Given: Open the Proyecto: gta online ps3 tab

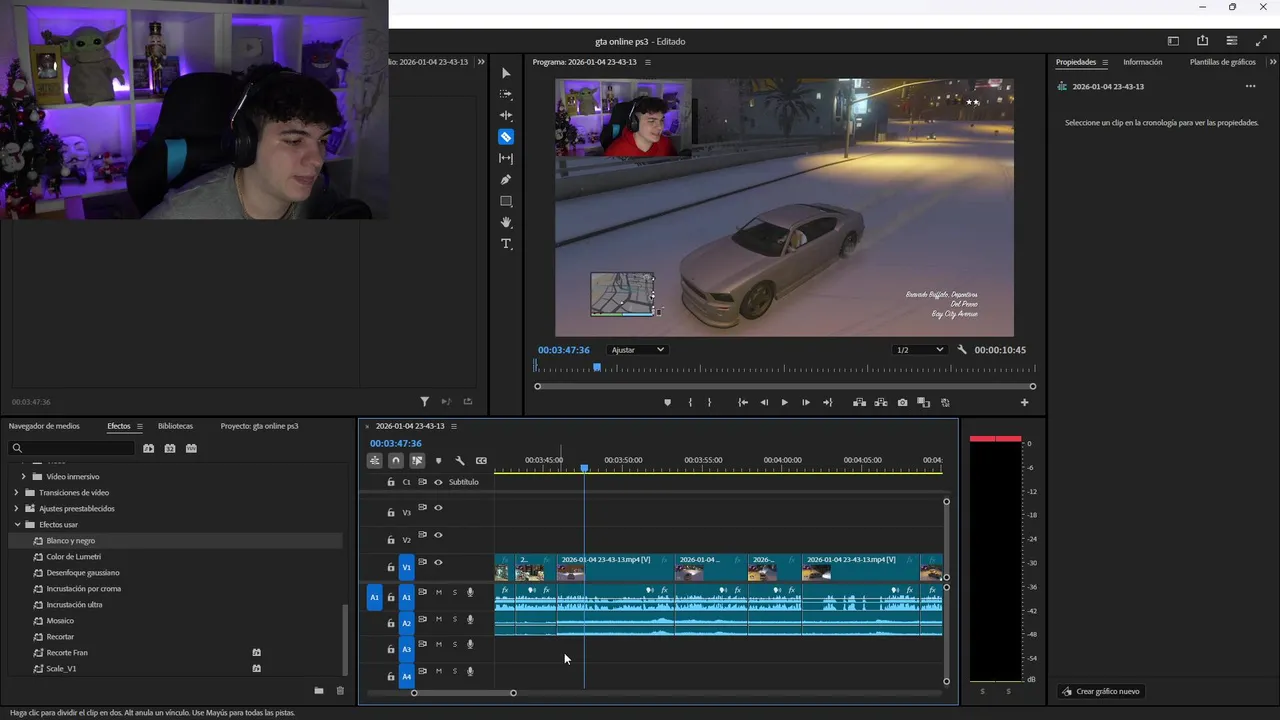Looking at the screenshot, I should click(x=260, y=426).
